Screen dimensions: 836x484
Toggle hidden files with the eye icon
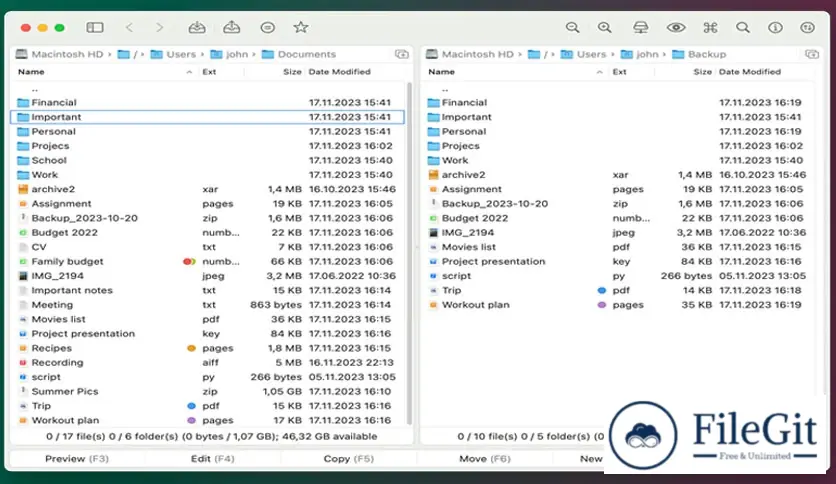tap(676, 27)
